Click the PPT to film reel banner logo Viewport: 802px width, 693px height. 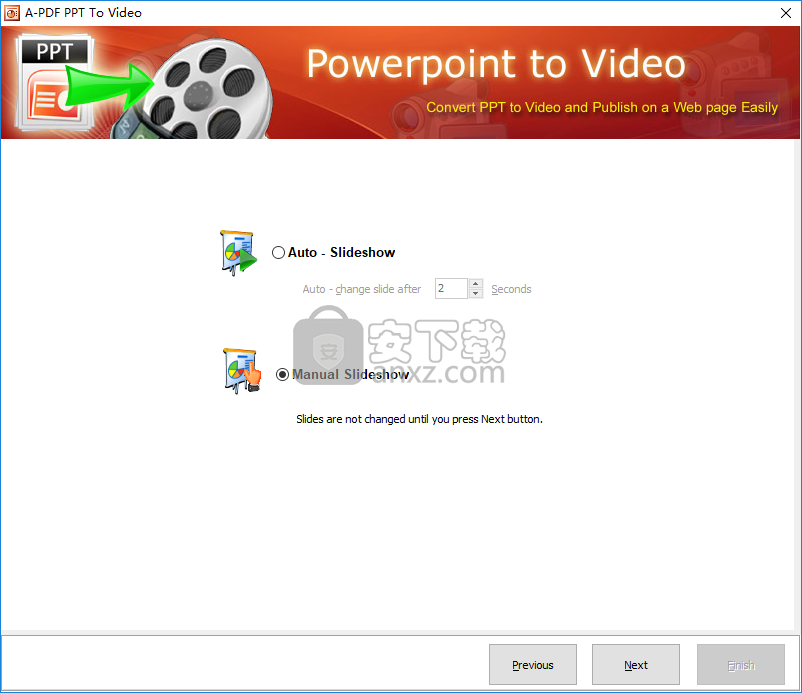[x=143, y=84]
